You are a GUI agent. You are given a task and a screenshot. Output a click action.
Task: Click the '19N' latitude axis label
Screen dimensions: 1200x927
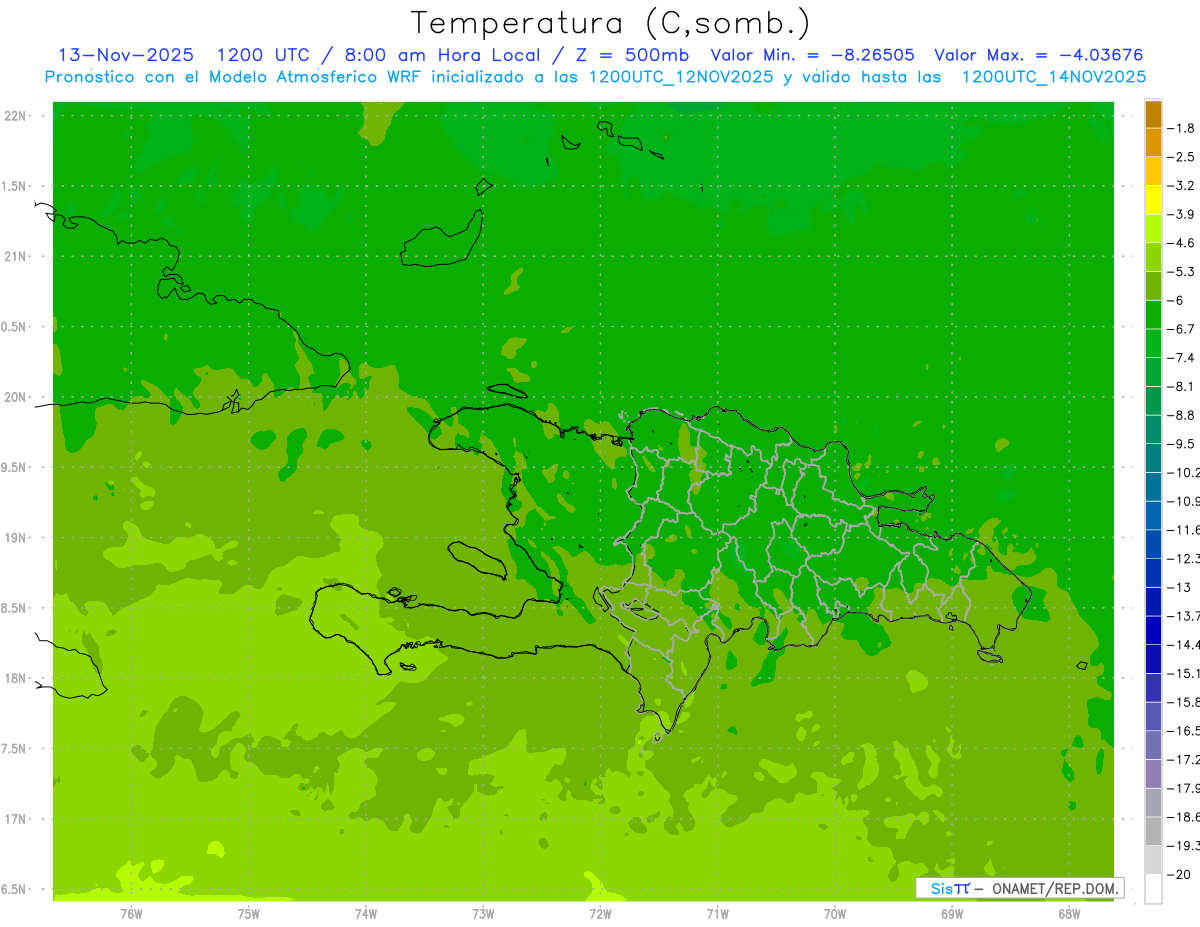pos(16,538)
